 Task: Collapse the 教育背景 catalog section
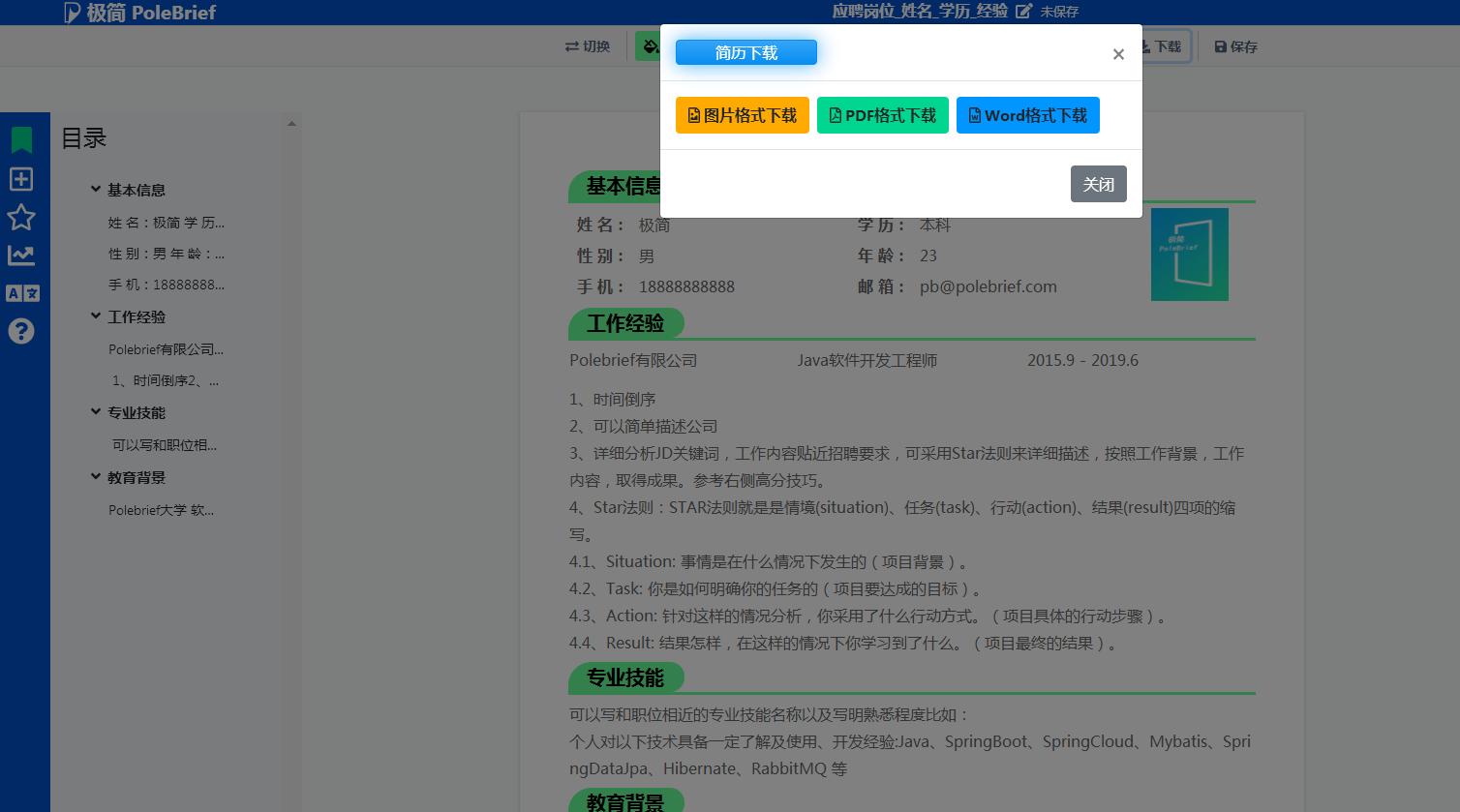pos(95,477)
